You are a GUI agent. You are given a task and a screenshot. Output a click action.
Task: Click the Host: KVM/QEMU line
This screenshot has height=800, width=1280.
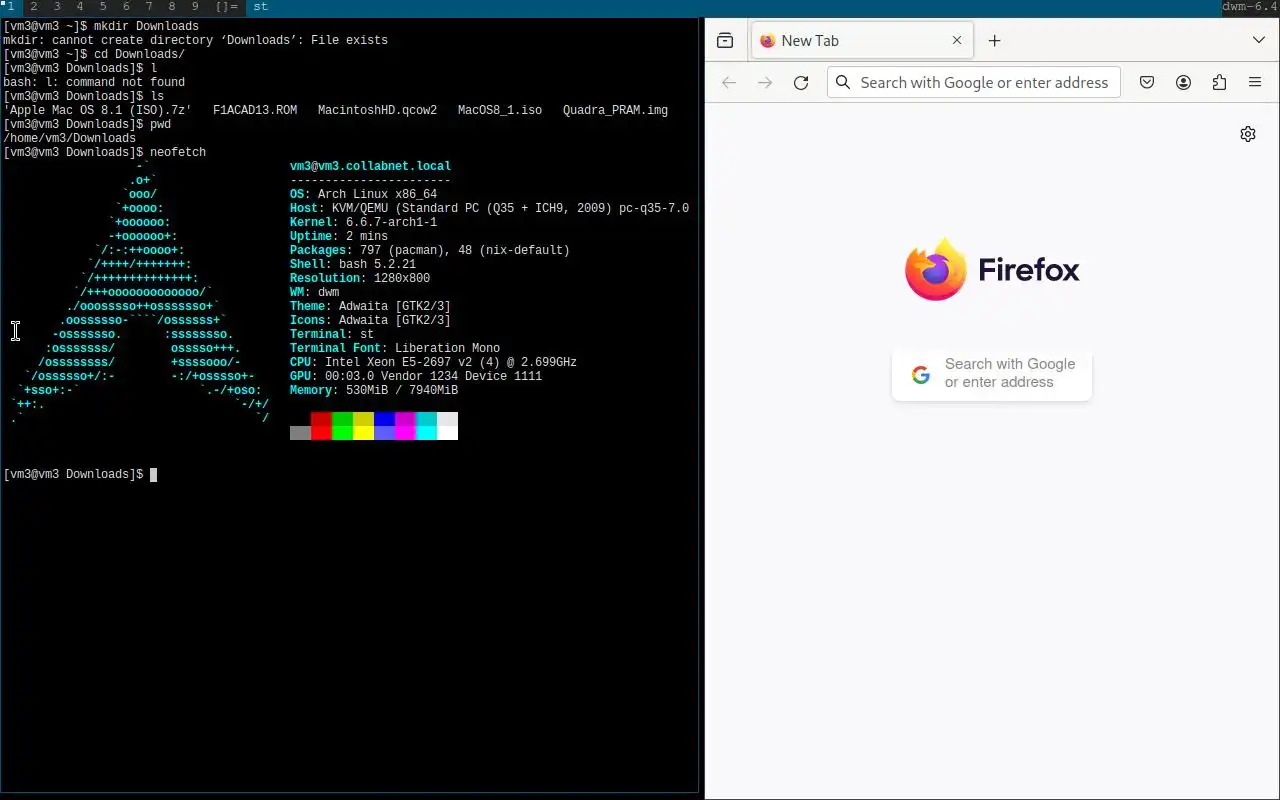(489, 209)
